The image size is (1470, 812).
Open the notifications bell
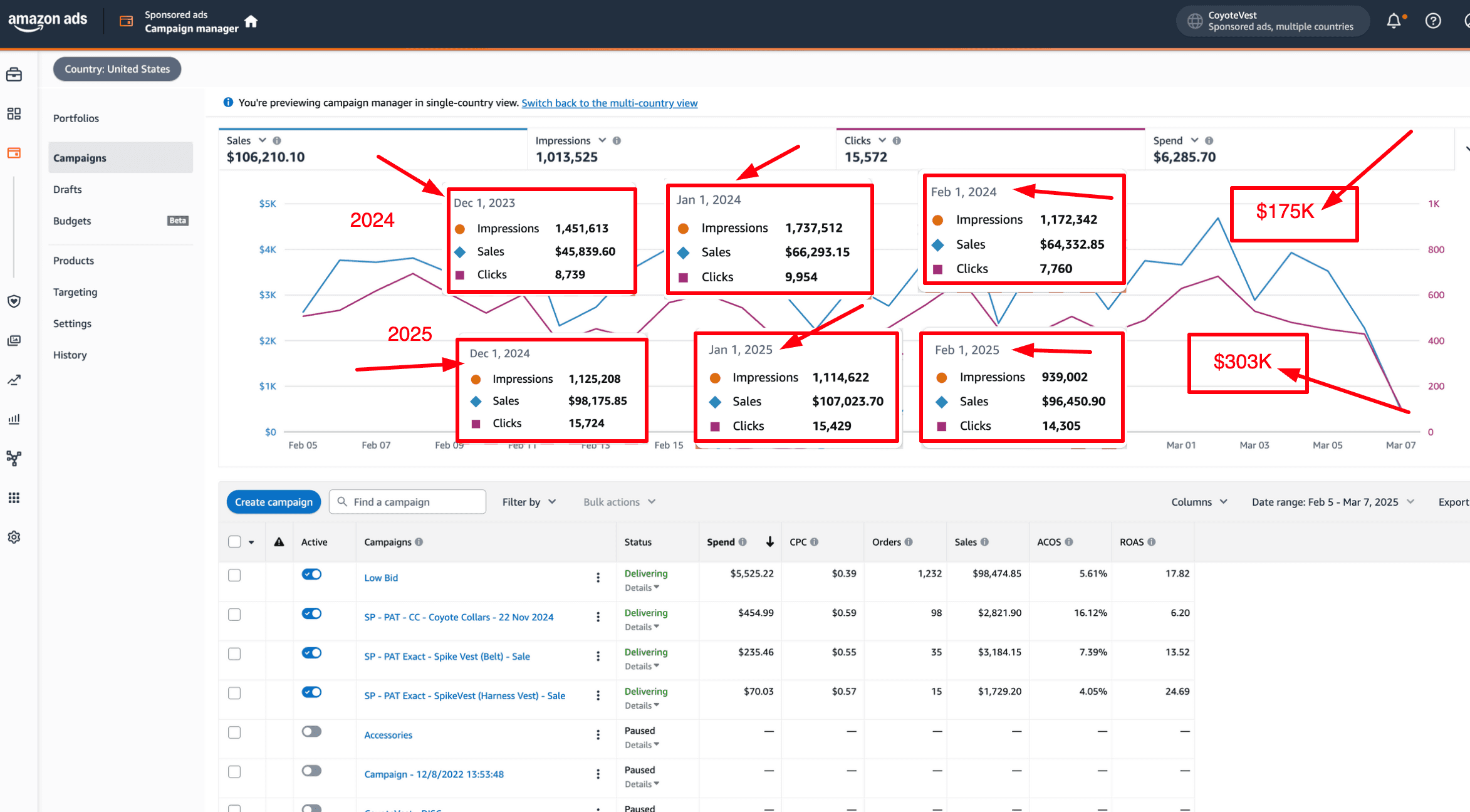click(1394, 21)
